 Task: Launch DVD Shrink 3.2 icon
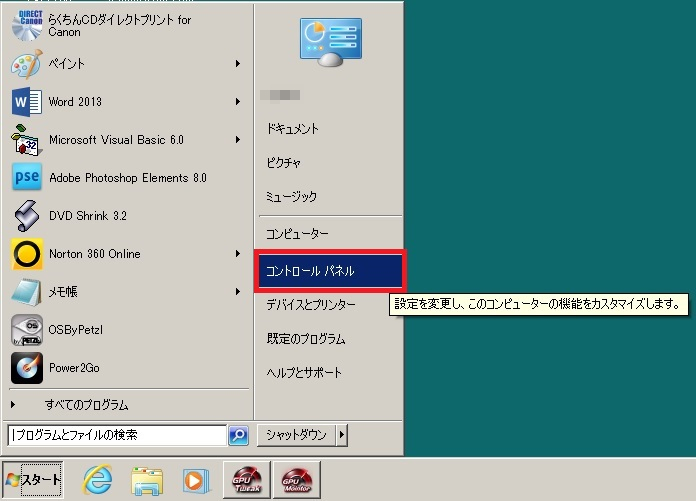tap(26, 216)
